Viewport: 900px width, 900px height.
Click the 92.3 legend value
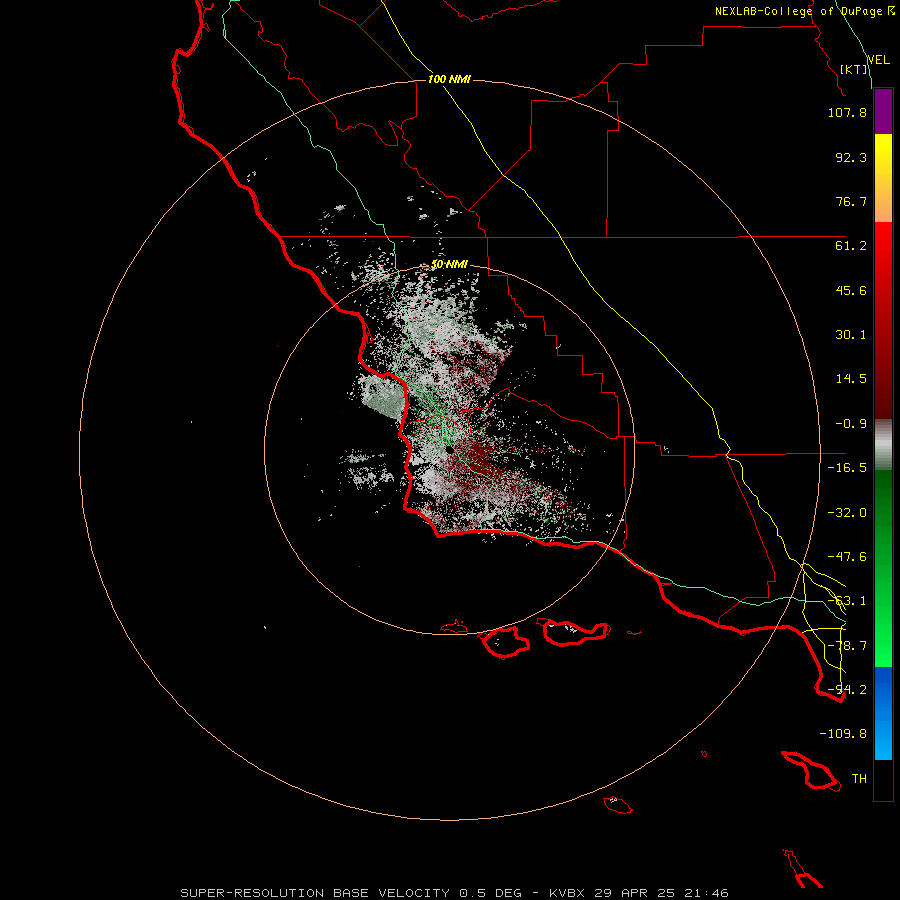click(x=851, y=157)
